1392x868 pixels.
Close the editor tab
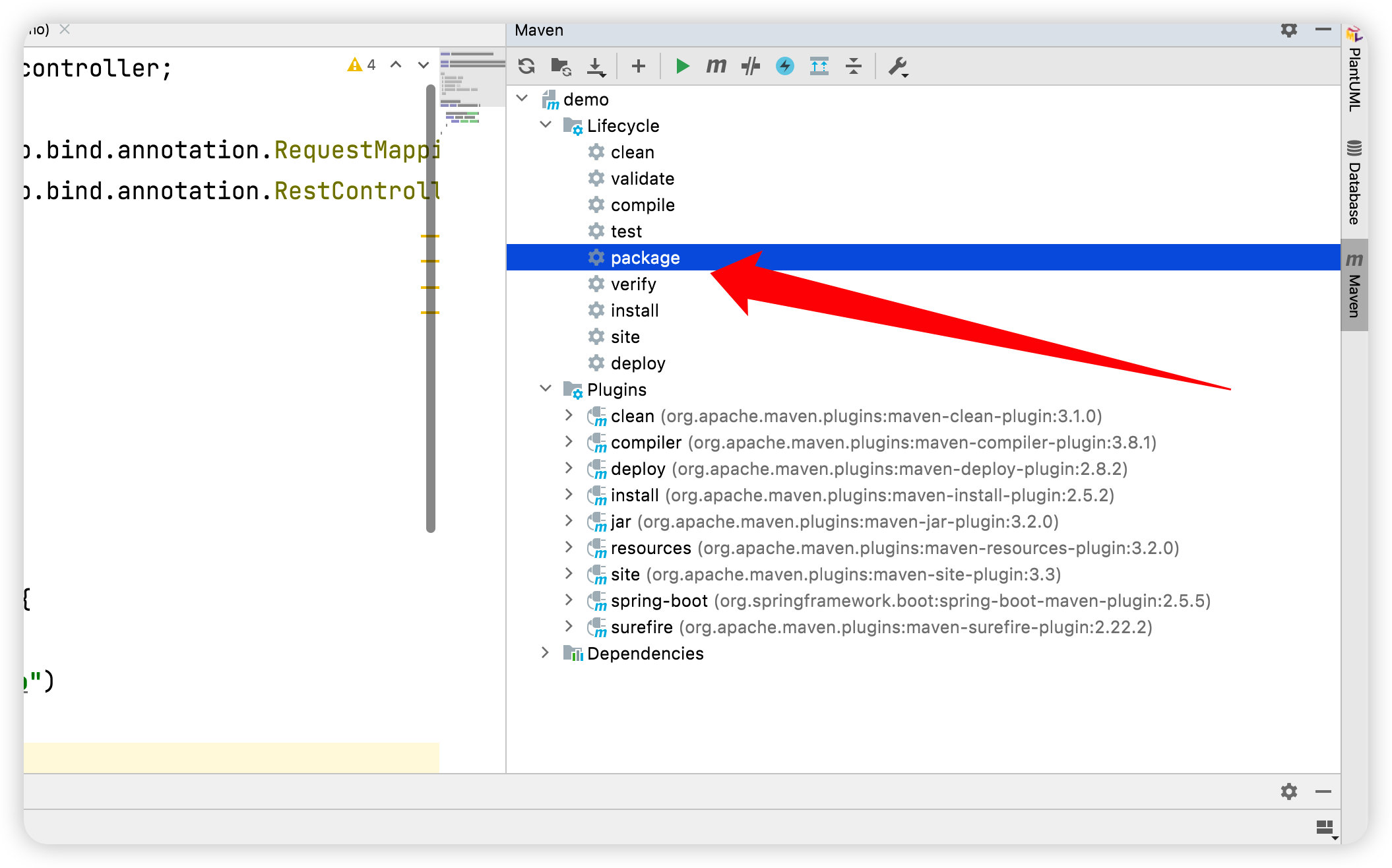pyautogui.click(x=65, y=29)
